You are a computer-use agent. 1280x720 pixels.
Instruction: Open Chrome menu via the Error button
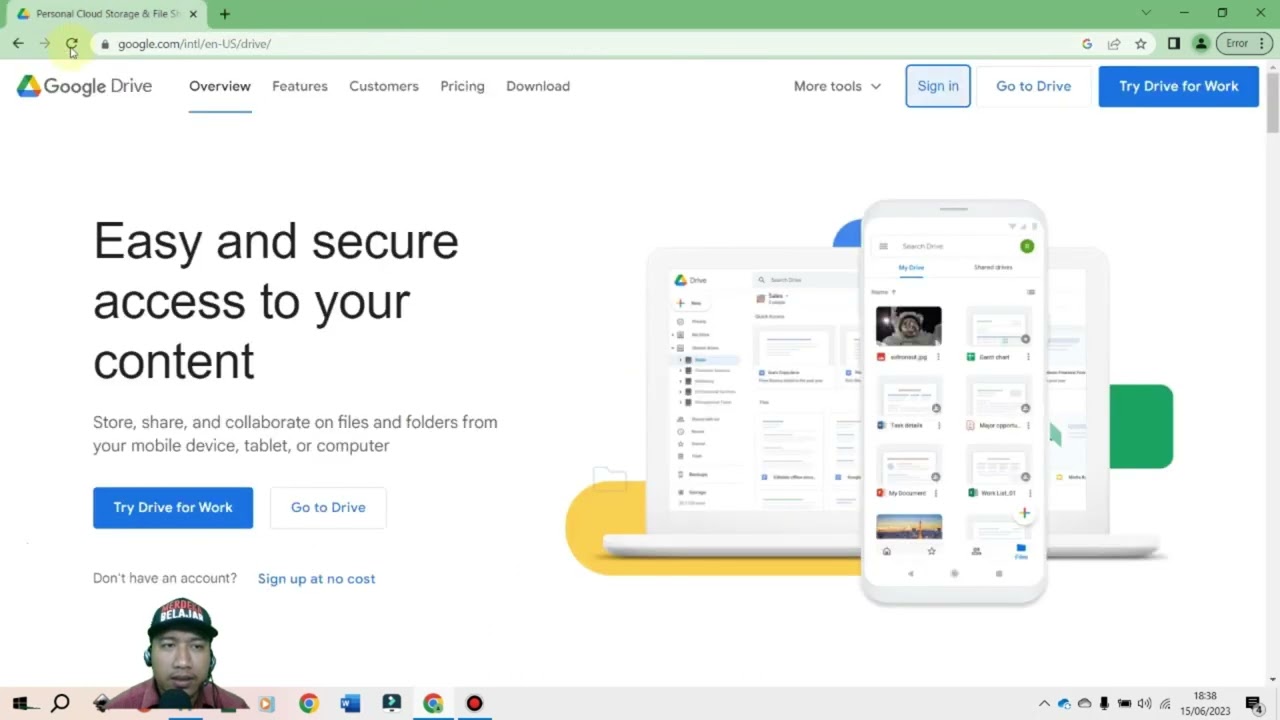pyautogui.click(x=1245, y=44)
